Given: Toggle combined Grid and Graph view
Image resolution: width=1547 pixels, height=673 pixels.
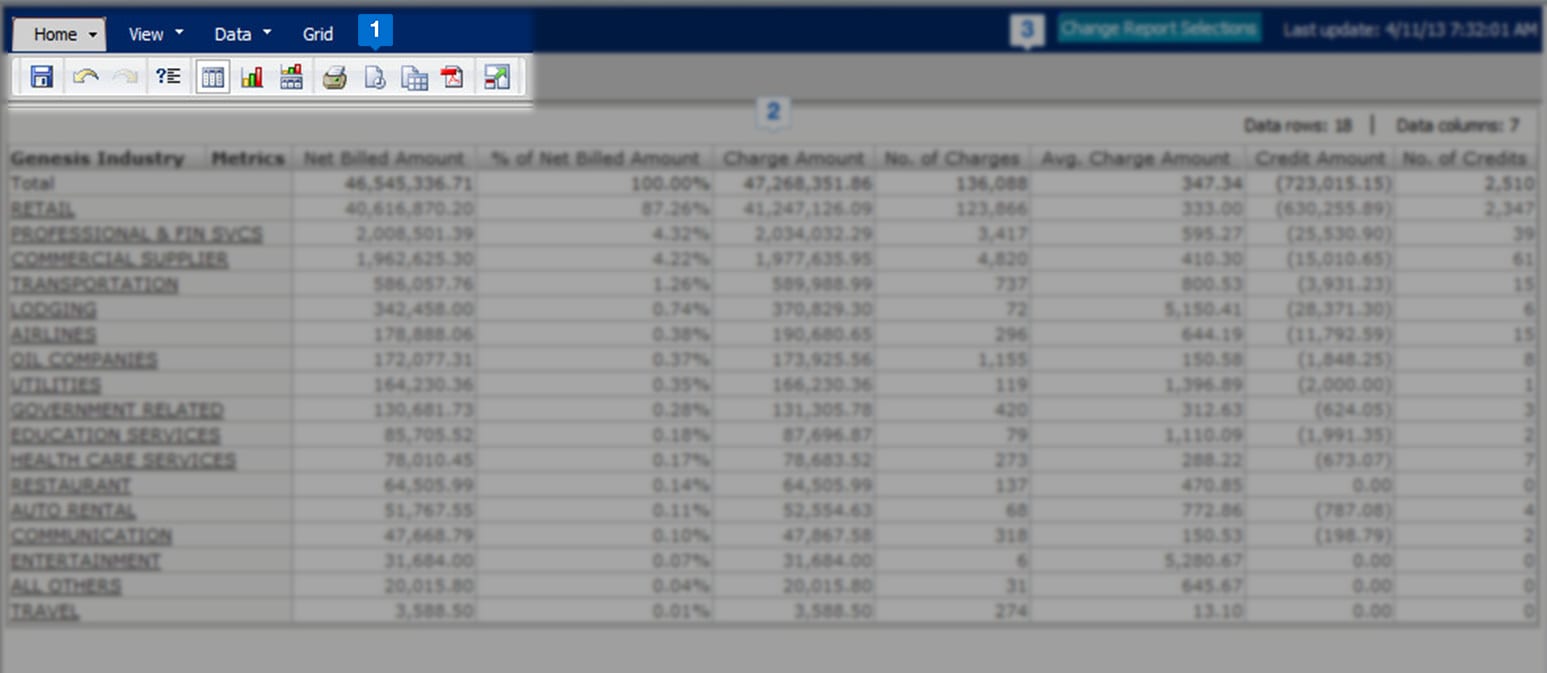Looking at the screenshot, I should coord(291,77).
